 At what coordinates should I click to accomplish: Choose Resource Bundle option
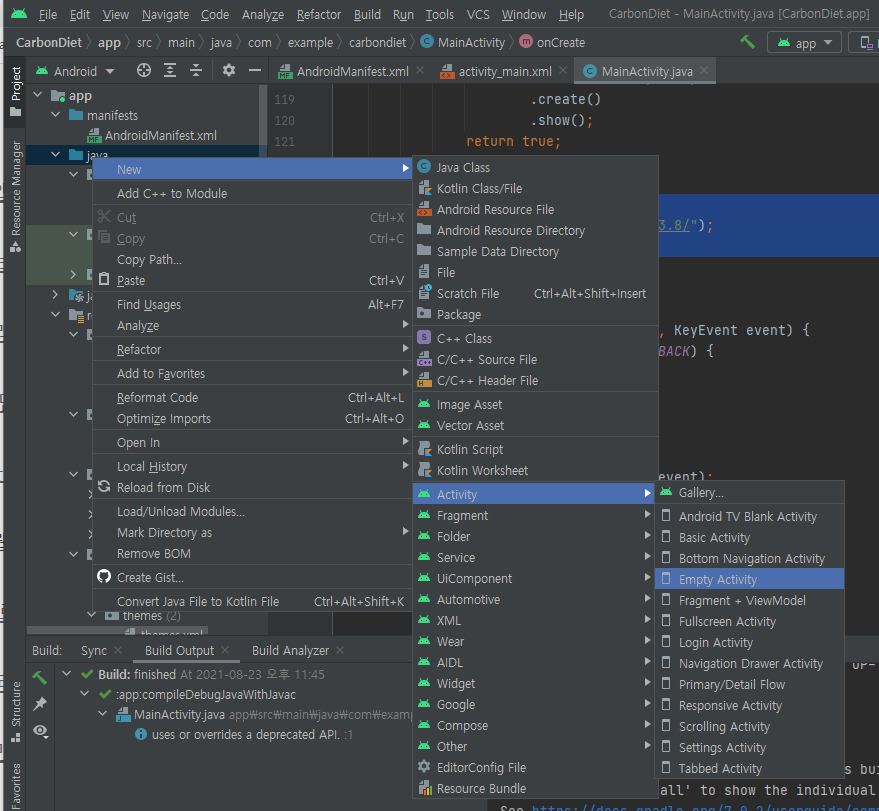click(x=535, y=789)
